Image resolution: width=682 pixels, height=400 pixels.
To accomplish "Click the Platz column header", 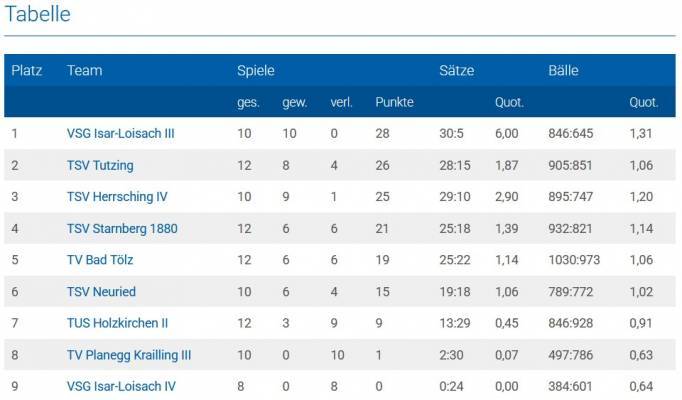I will [x=26, y=71].
